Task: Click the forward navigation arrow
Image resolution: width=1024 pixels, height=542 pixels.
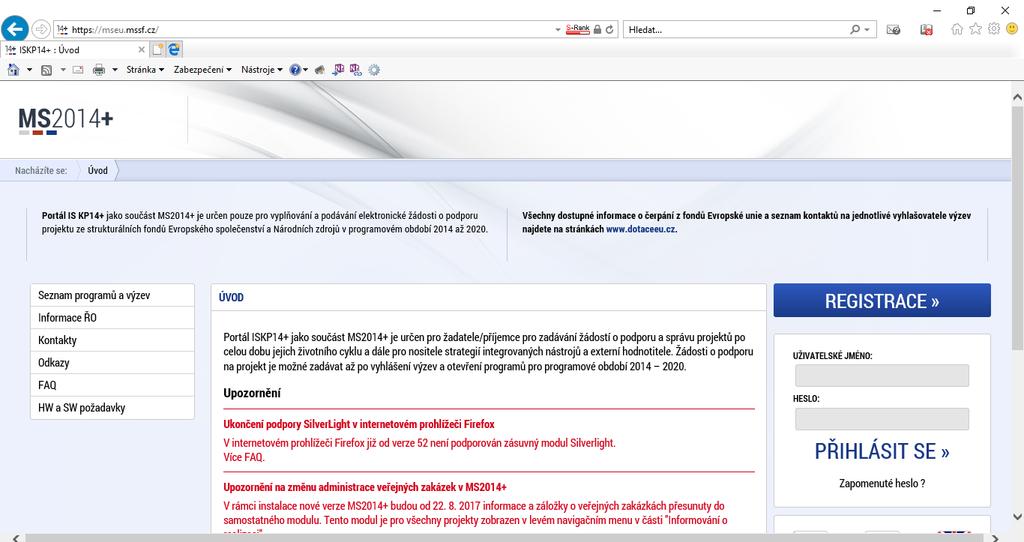Action: pos(40,29)
